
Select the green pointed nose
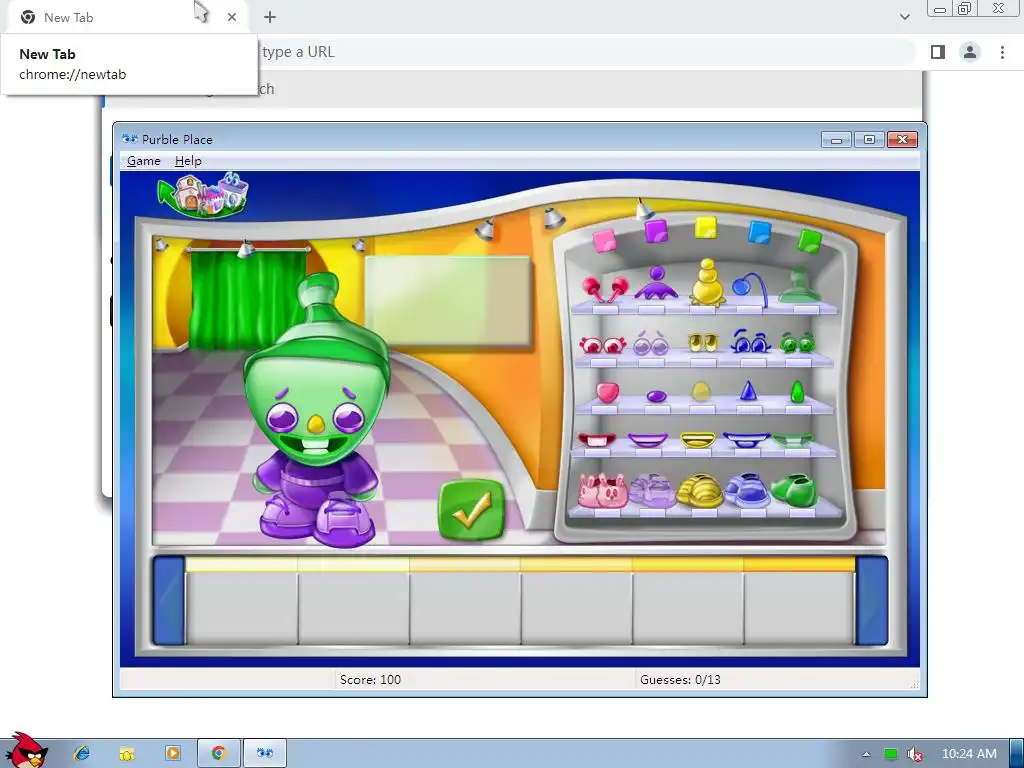[797, 392]
